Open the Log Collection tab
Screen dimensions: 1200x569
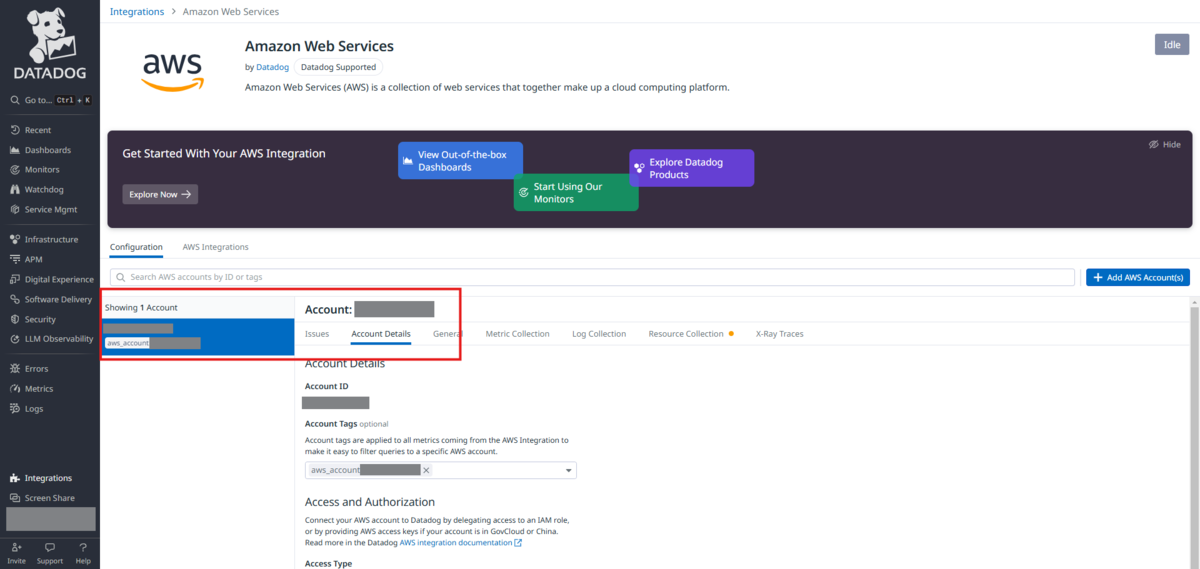[x=599, y=334]
